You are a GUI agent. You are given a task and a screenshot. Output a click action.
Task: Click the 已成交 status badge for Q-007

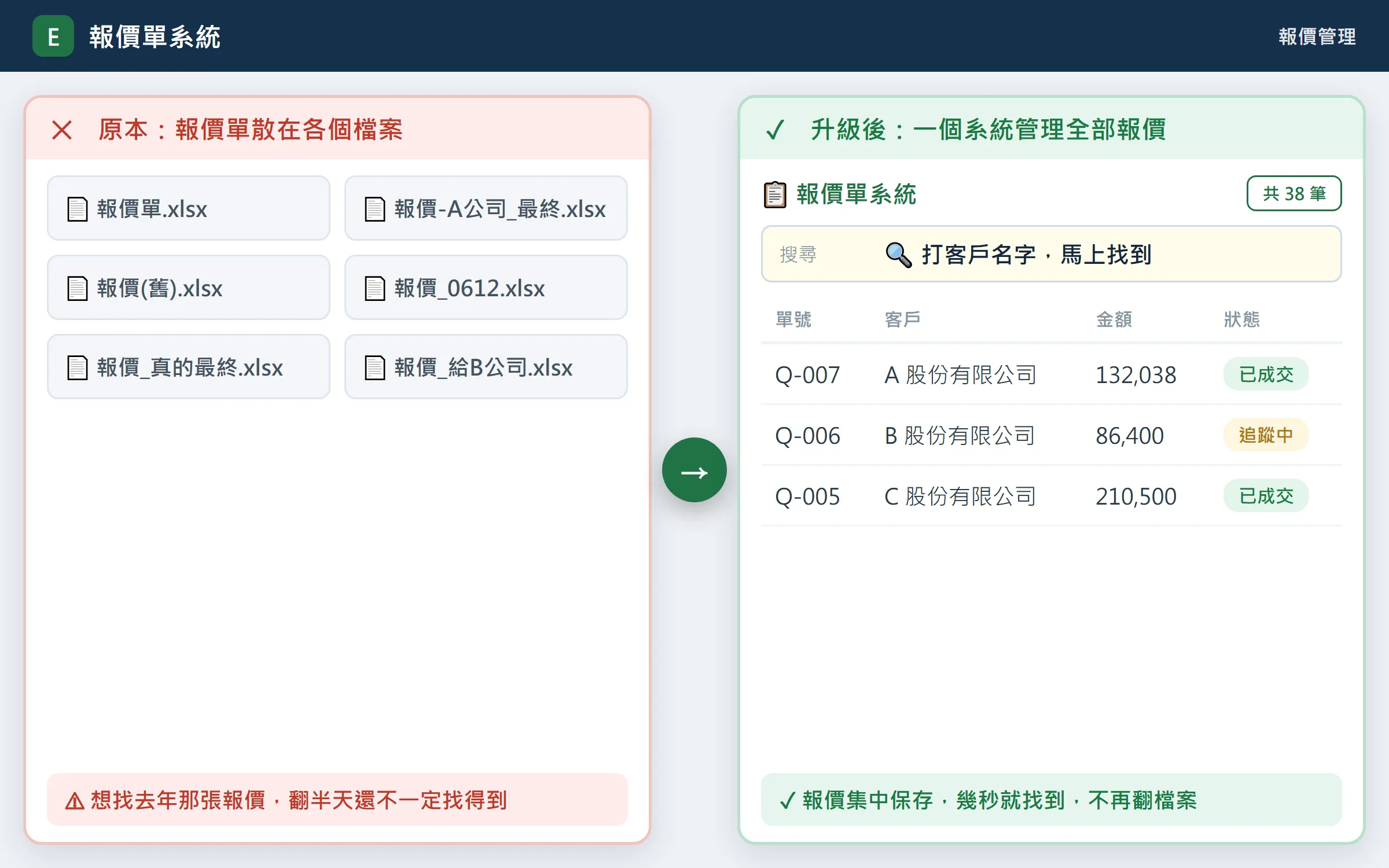(1266, 374)
